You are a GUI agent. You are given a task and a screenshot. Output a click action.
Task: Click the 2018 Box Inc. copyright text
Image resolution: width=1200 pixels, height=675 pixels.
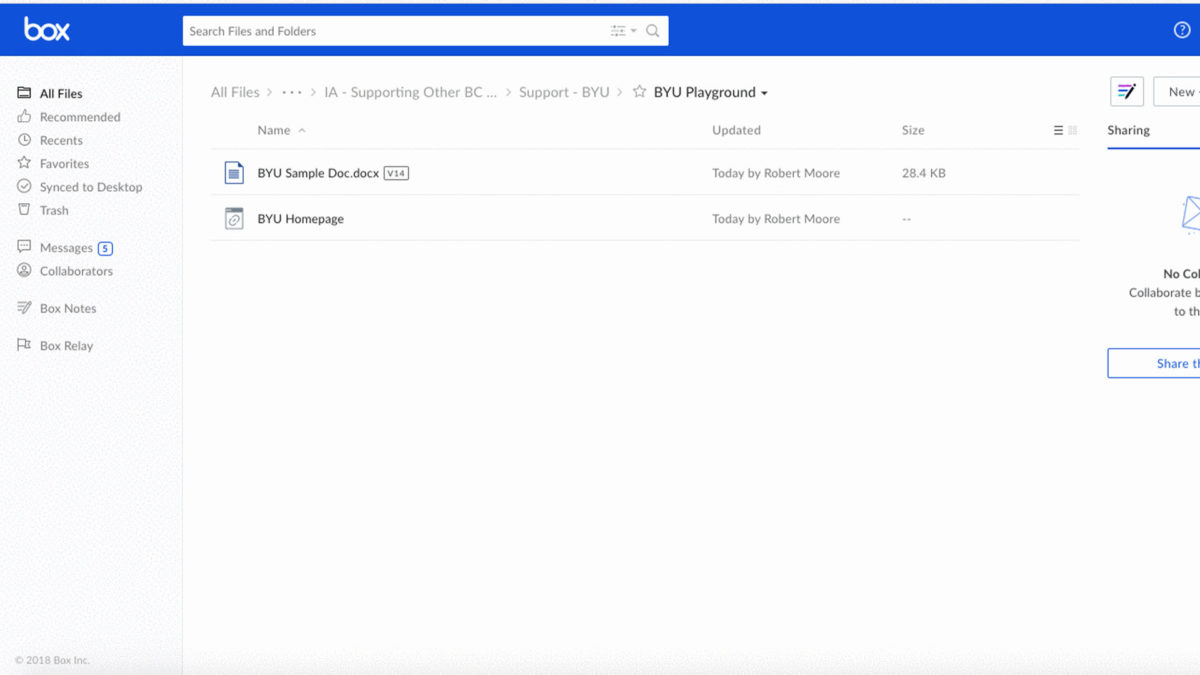coord(51,660)
